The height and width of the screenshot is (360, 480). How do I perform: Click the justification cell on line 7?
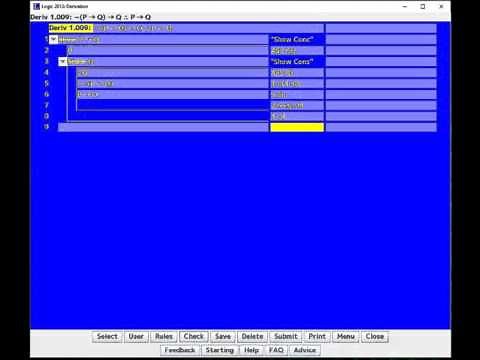[x=297, y=106]
